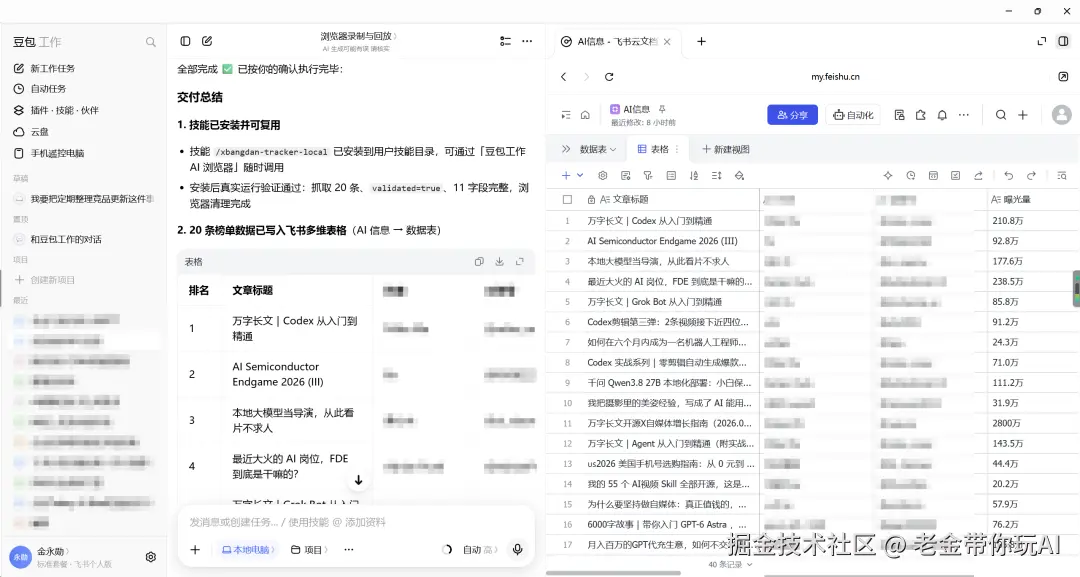Search within the Feishu base

[1001, 115]
